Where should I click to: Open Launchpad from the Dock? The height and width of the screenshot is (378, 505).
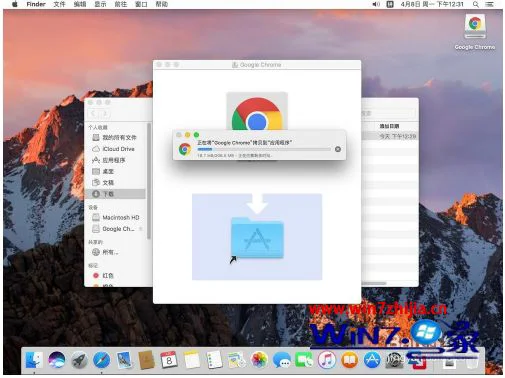(x=79, y=360)
